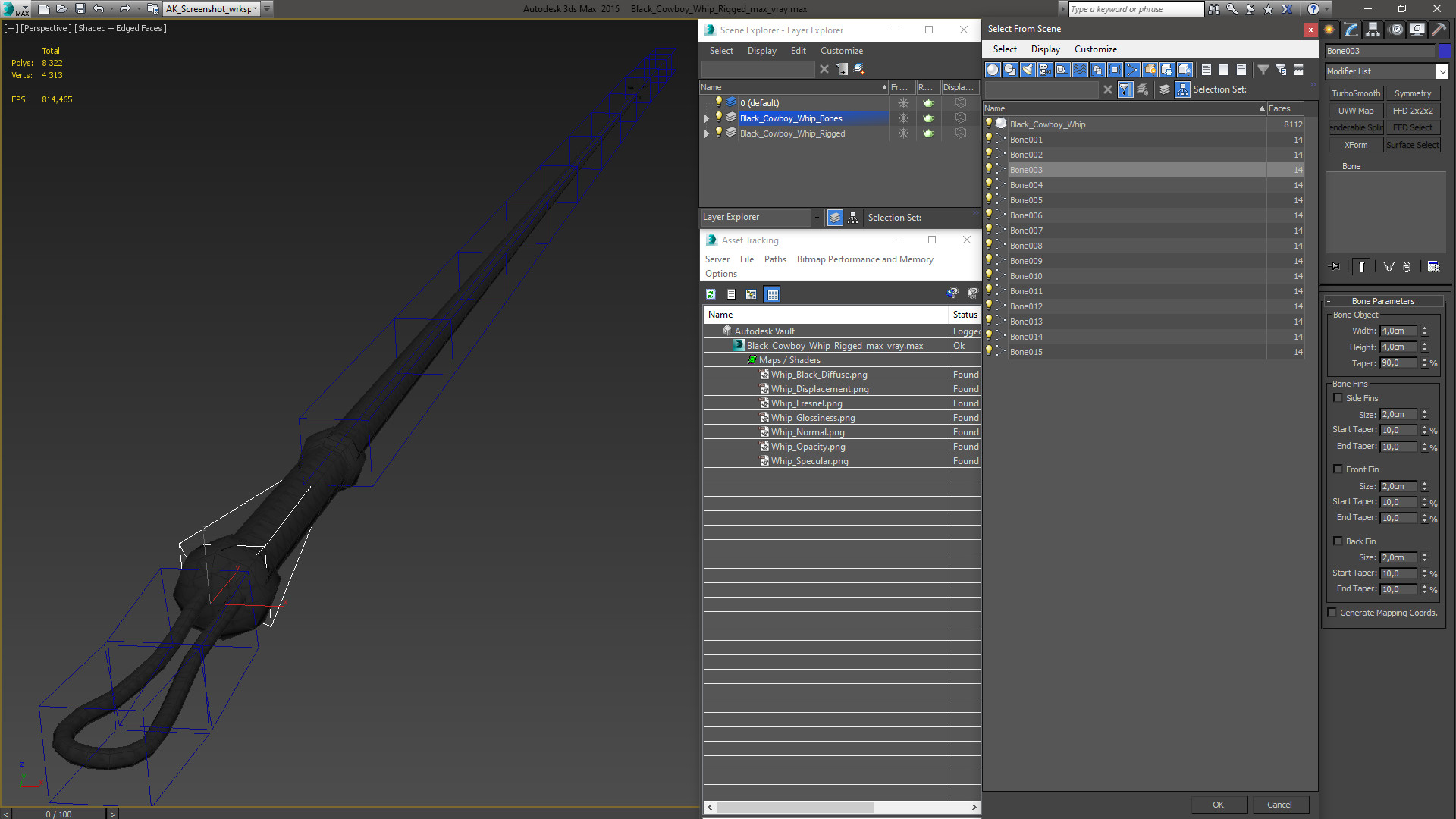Expand the Black_Cowboy_Whip_Bones layer tree
Screen dimensions: 1456x819
[x=707, y=118]
